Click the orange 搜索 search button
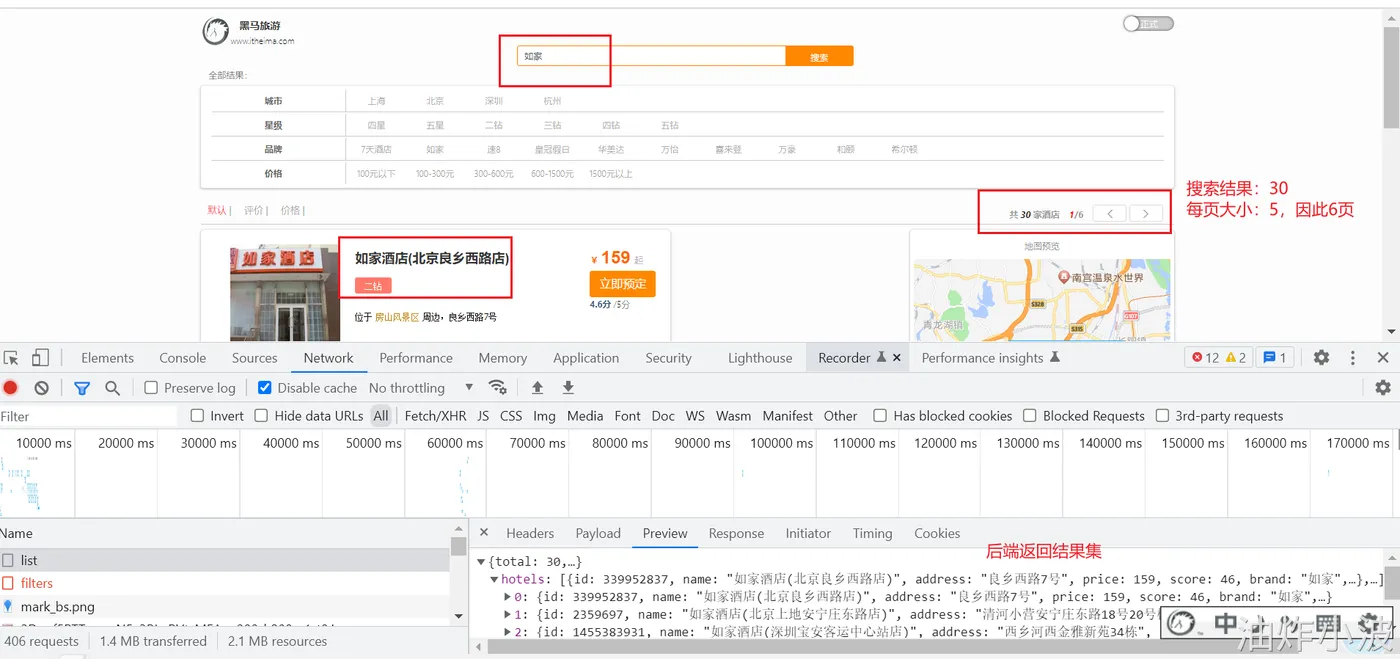 click(819, 57)
